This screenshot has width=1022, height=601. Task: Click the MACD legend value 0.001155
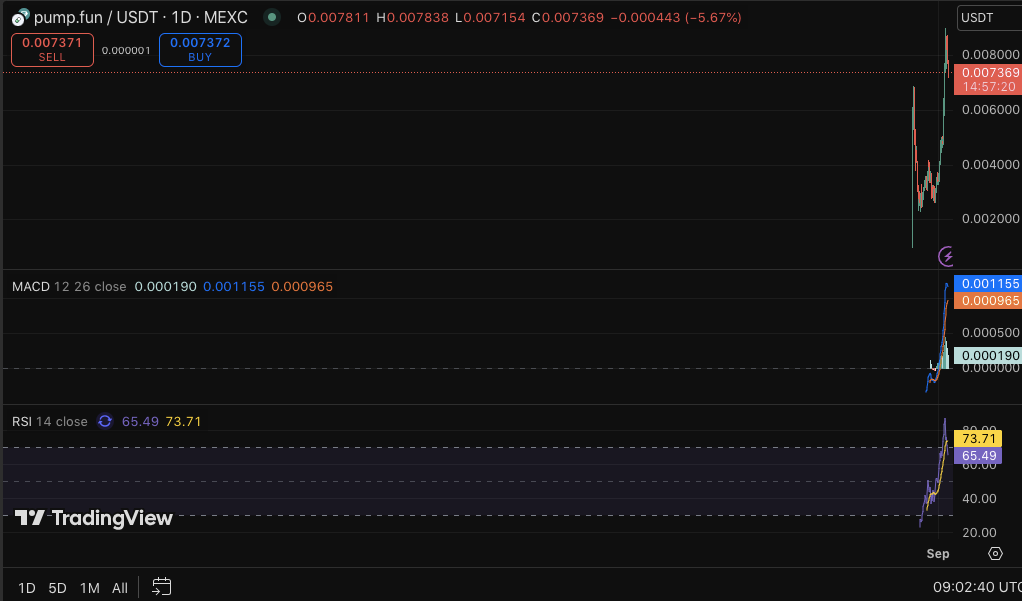tap(234, 286)
